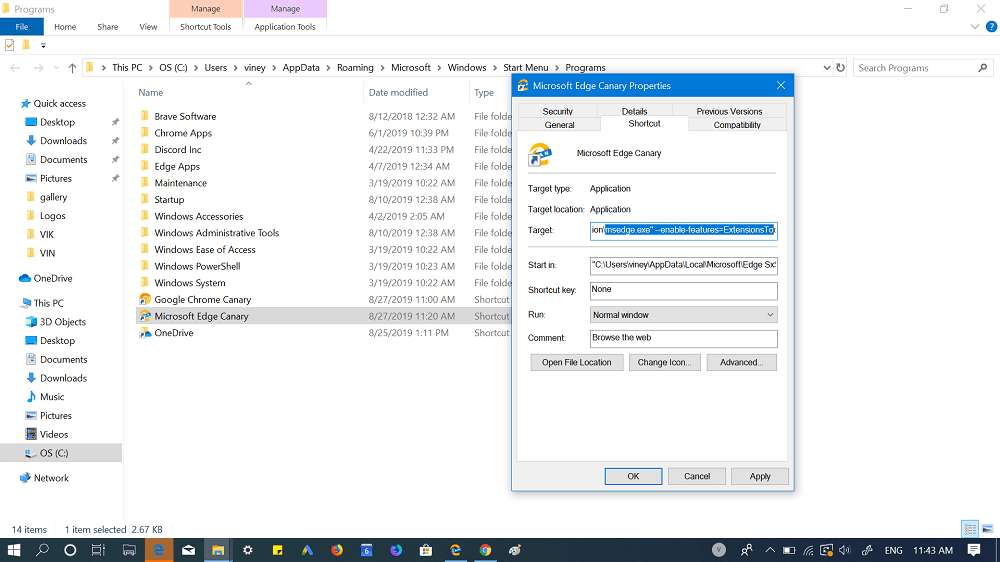1000x562 pixels.
Task: Select Google Chrome Canary shortcut
Action: [x=202, y=299]
